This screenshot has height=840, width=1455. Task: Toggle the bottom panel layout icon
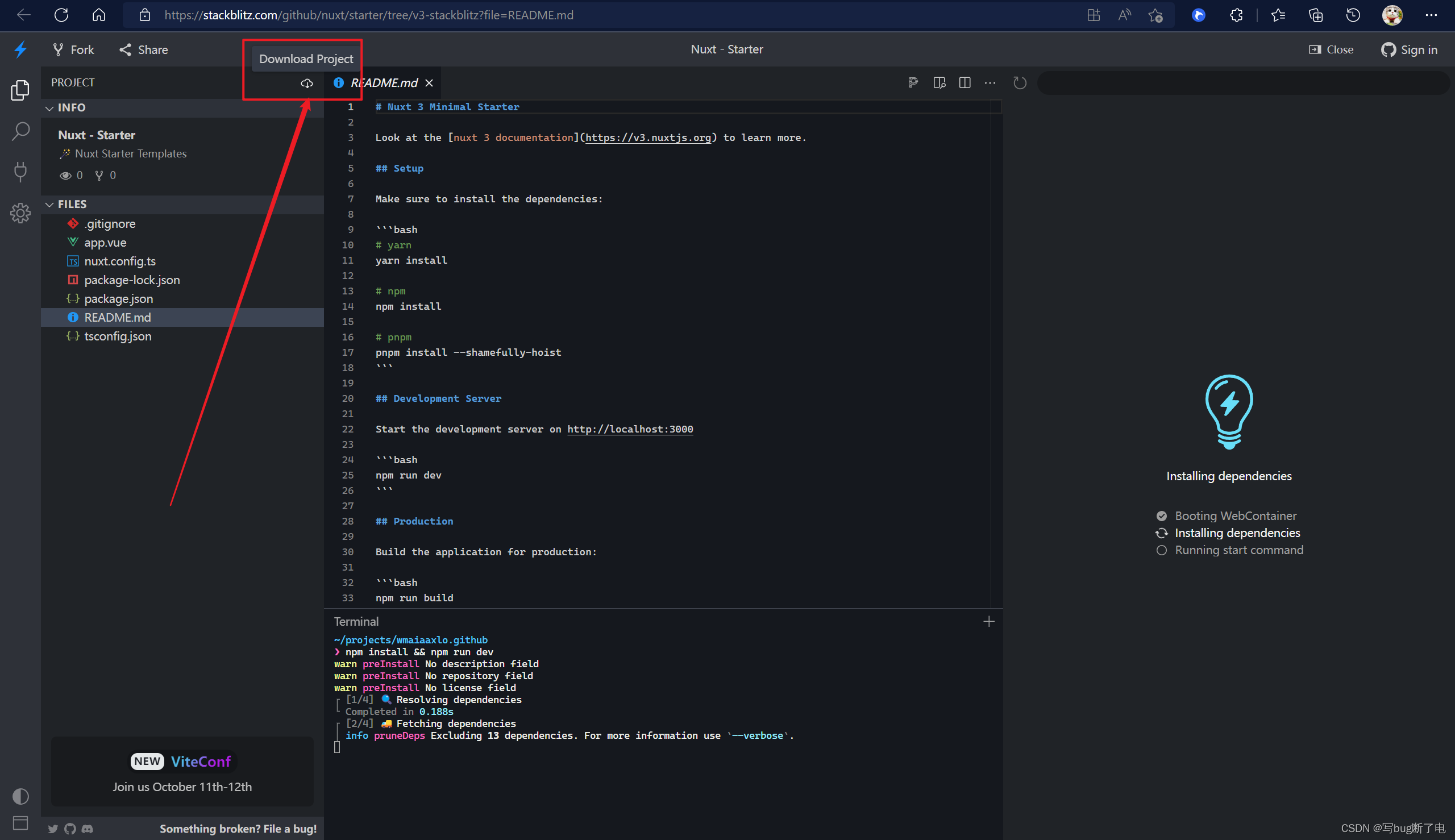[x=20, y=824]
